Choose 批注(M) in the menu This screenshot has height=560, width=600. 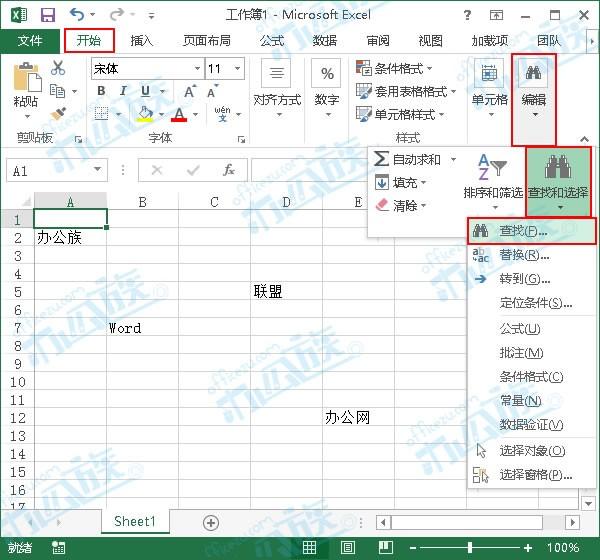[532, 353]
